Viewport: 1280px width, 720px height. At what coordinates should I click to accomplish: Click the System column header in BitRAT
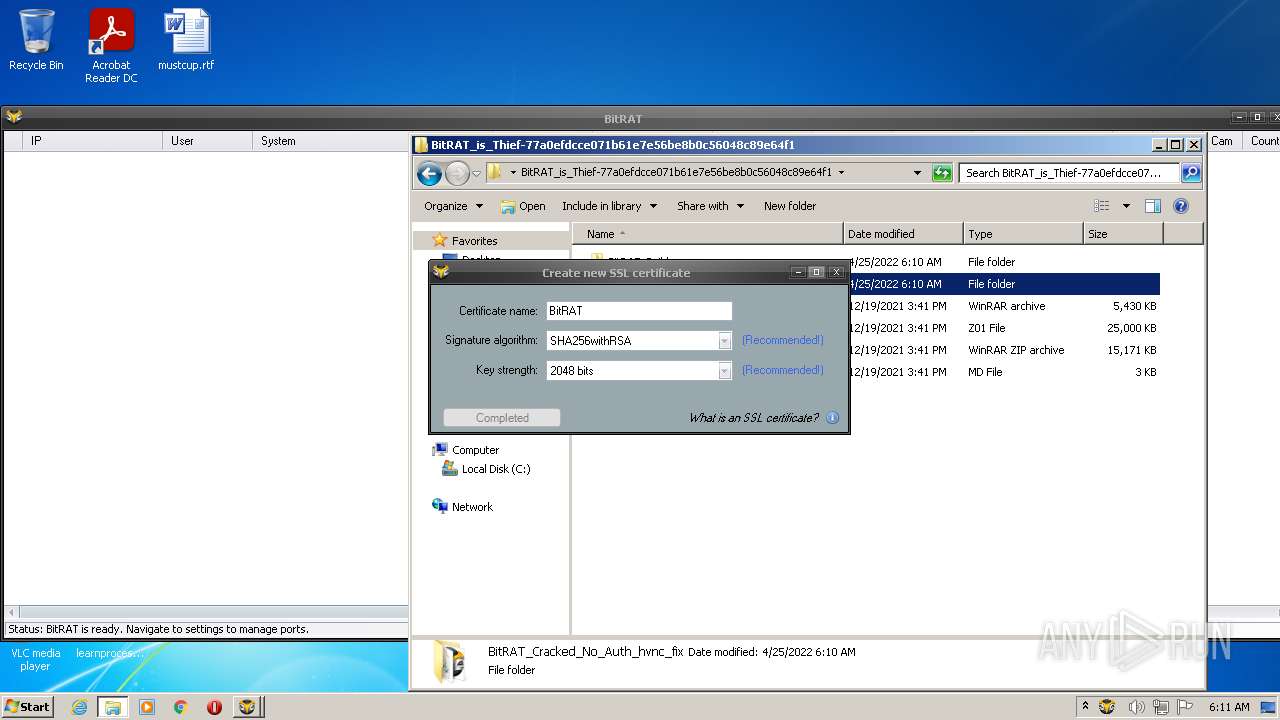(x=330, y=141)
